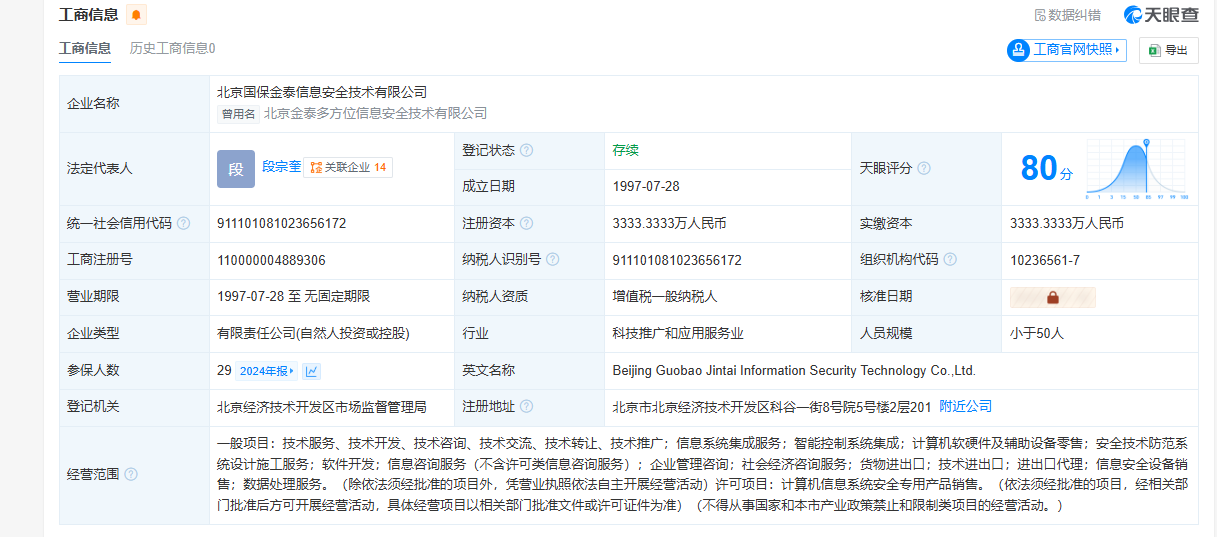Click registration number 110000004889306
1217x537 pixels.
click(271, 260)
